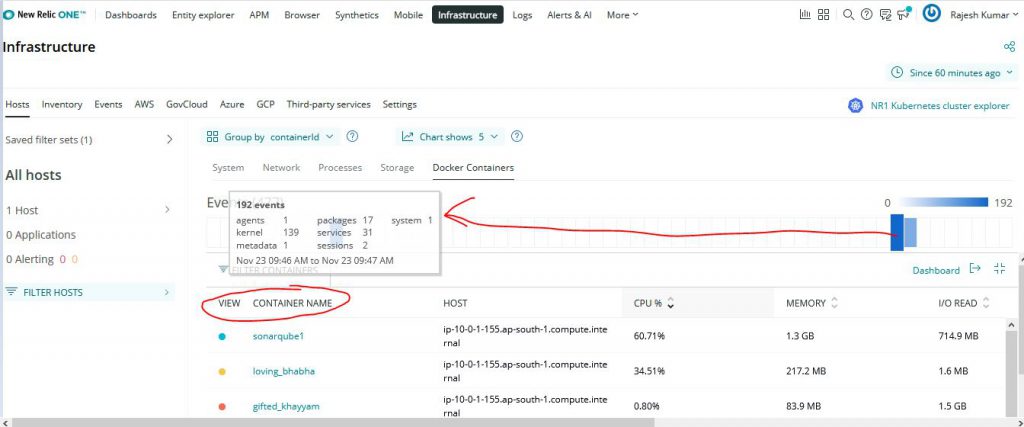Viewport: 1024px width, 427px height.
Task: Open the Chart shows 5 dropdown
Action: point(449,137)
